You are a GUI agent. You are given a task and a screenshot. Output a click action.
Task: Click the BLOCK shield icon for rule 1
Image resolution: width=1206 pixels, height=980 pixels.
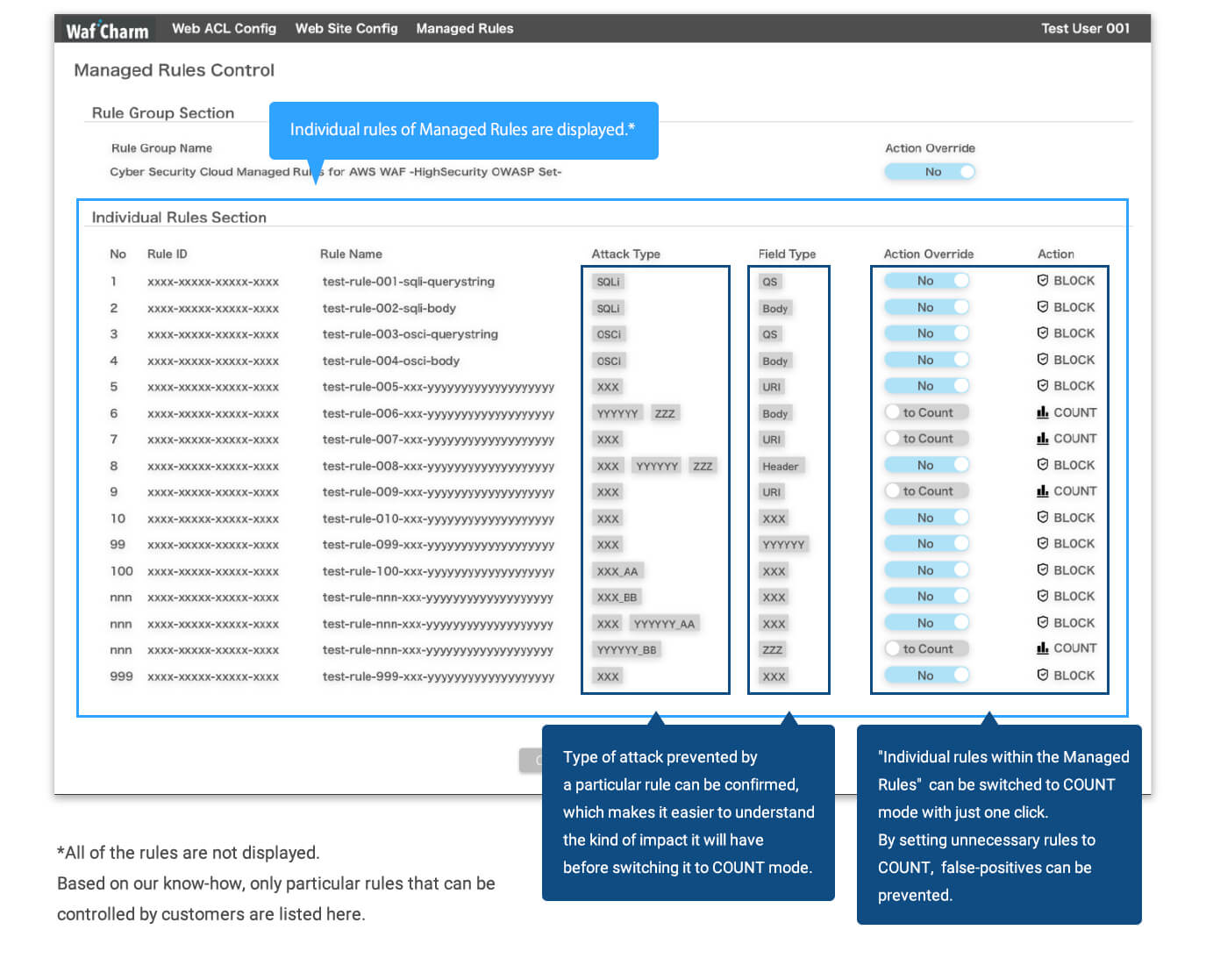1043,281
